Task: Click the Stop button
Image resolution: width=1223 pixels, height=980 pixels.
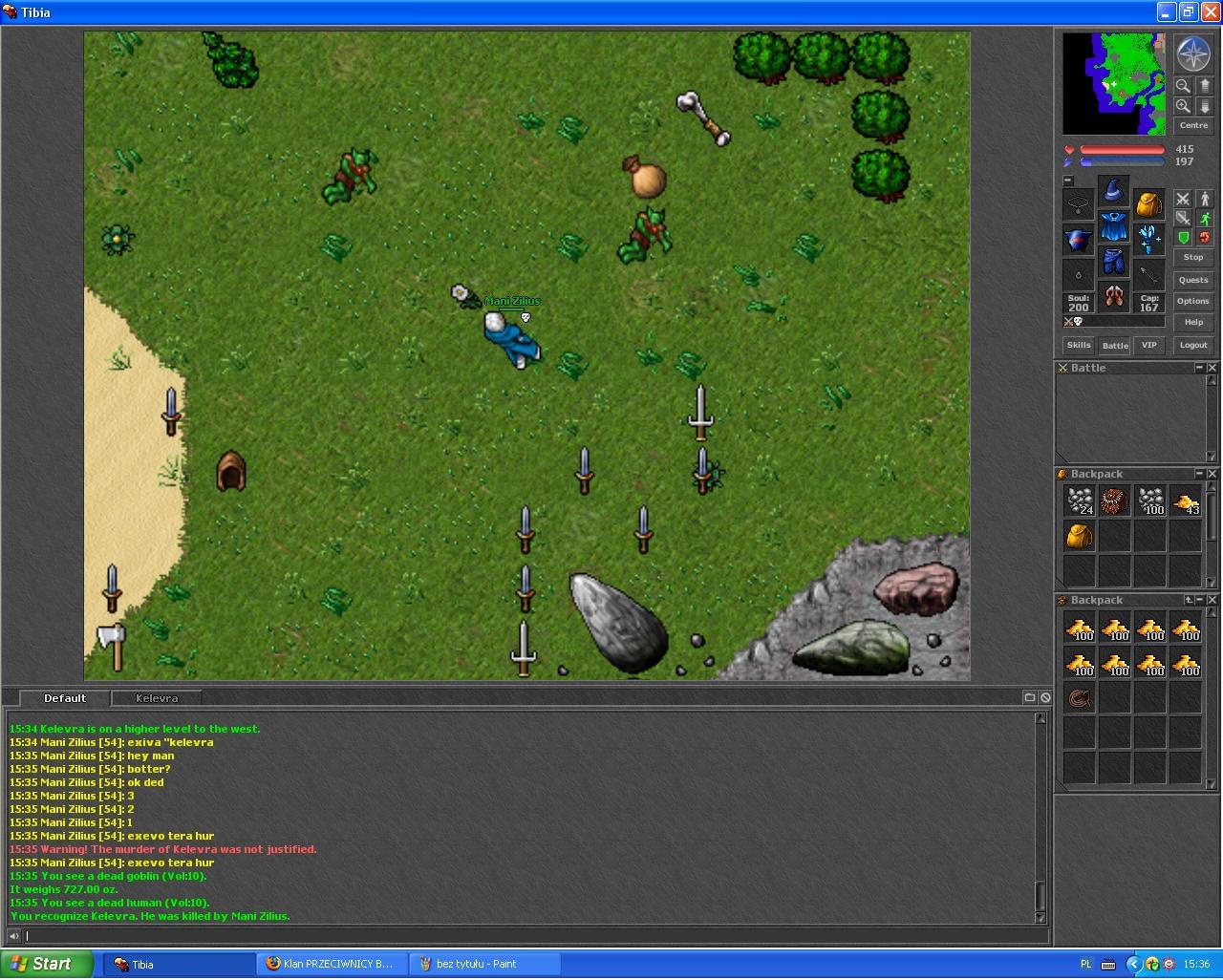Action: coord(1193,257)
